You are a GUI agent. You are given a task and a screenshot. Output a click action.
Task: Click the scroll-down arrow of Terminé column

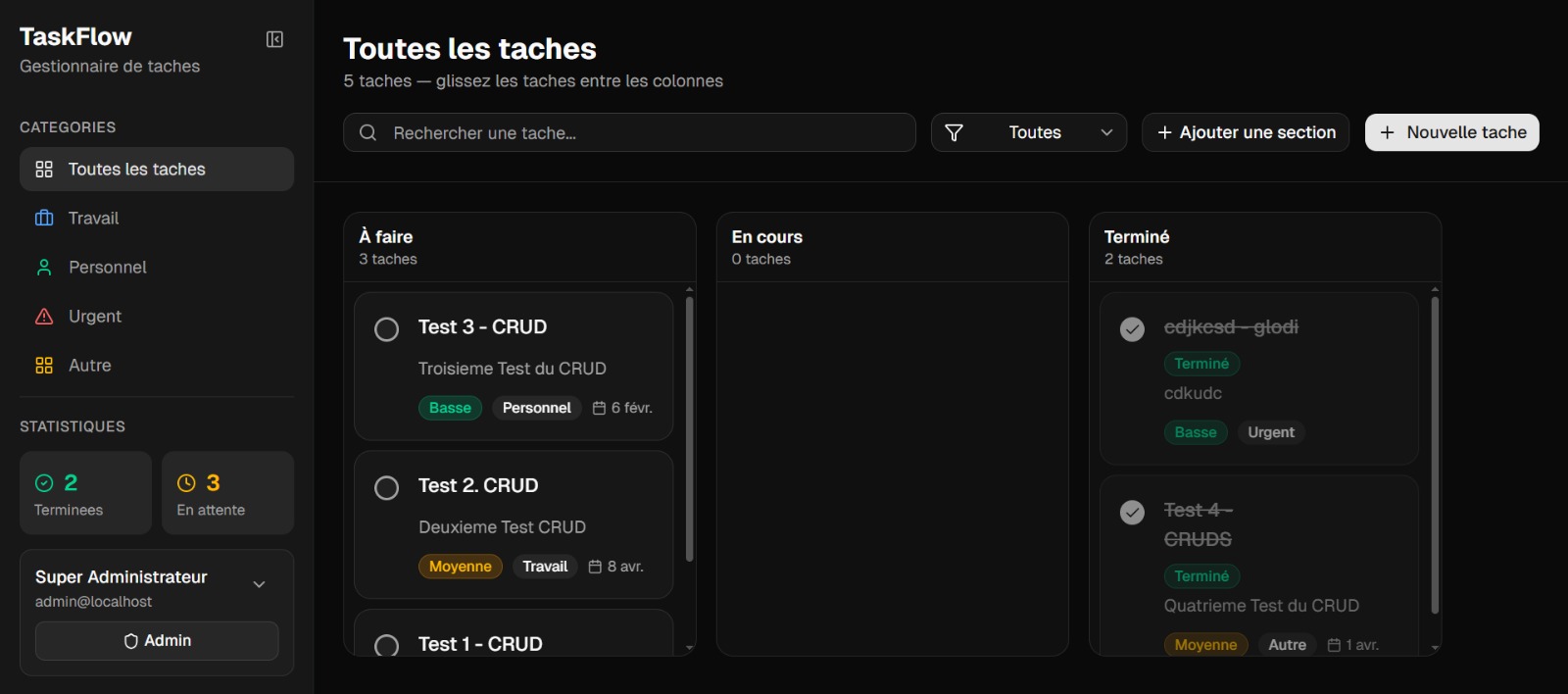pyautogui.click(x=1435, y=648)
